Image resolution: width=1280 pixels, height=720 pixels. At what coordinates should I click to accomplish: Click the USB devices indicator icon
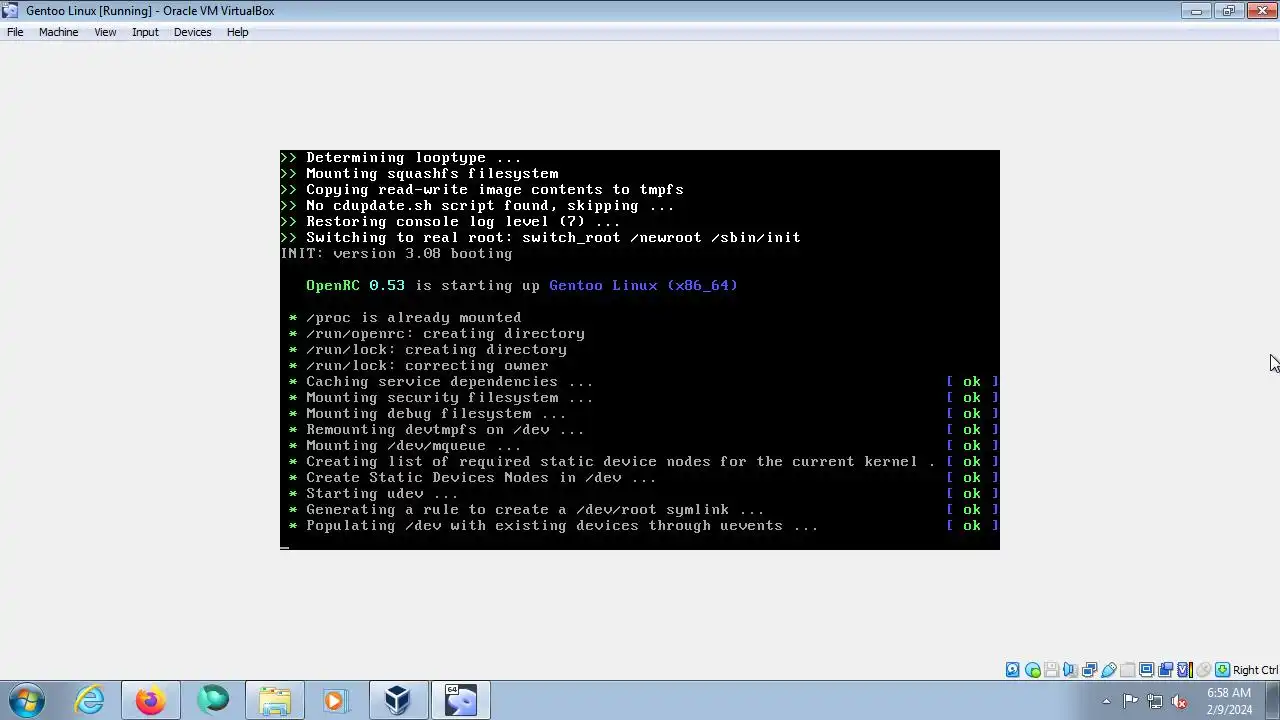point(1109,670)
